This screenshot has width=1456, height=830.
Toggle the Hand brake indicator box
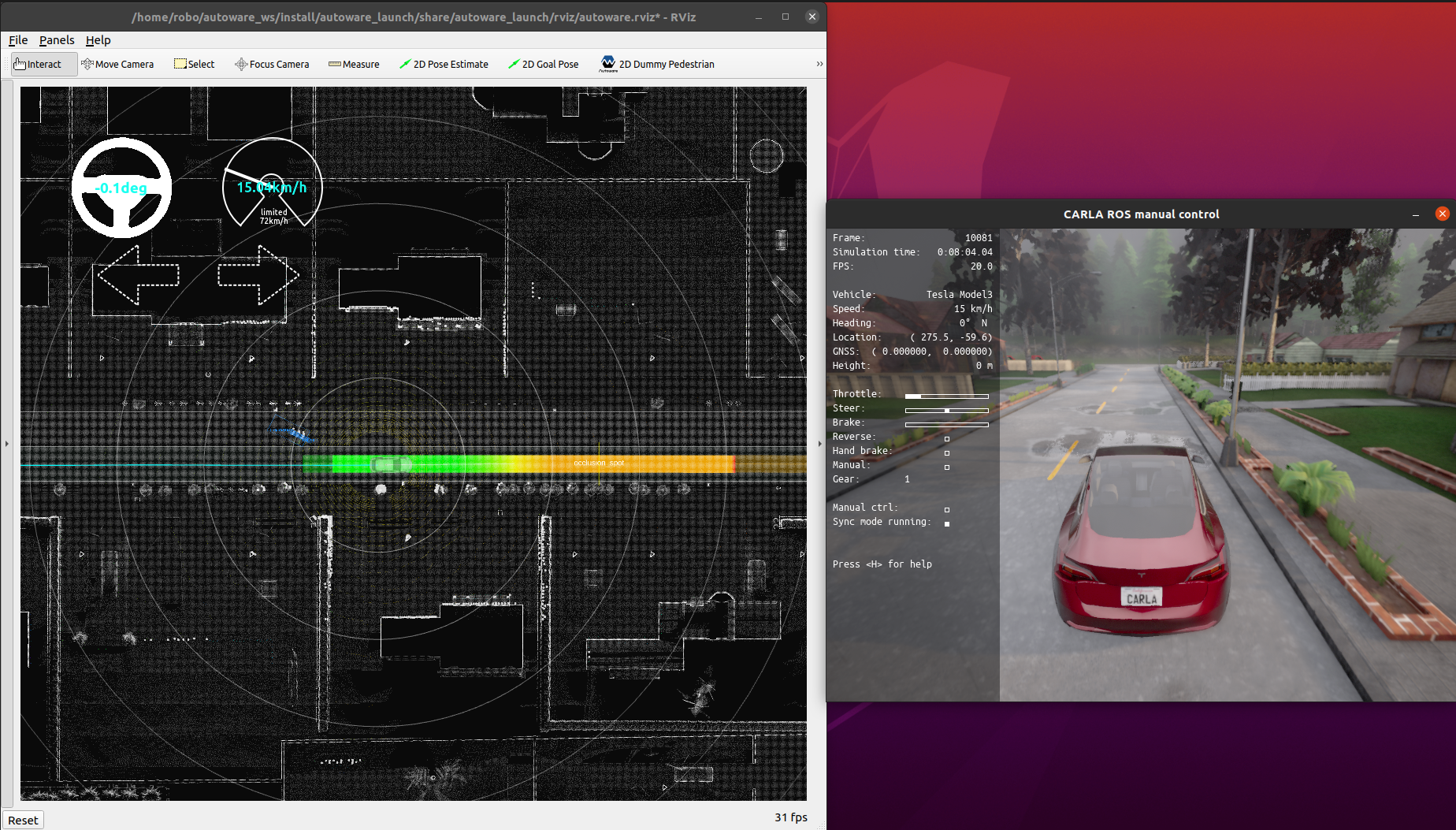pyautogui.click(x=947, y=453)
